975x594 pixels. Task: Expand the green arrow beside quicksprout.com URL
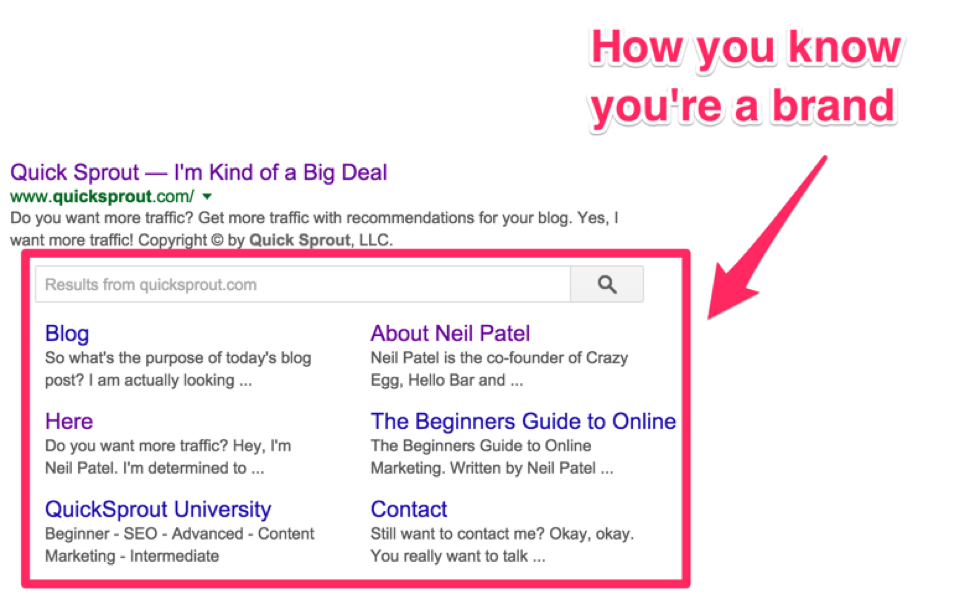(207, 197)
